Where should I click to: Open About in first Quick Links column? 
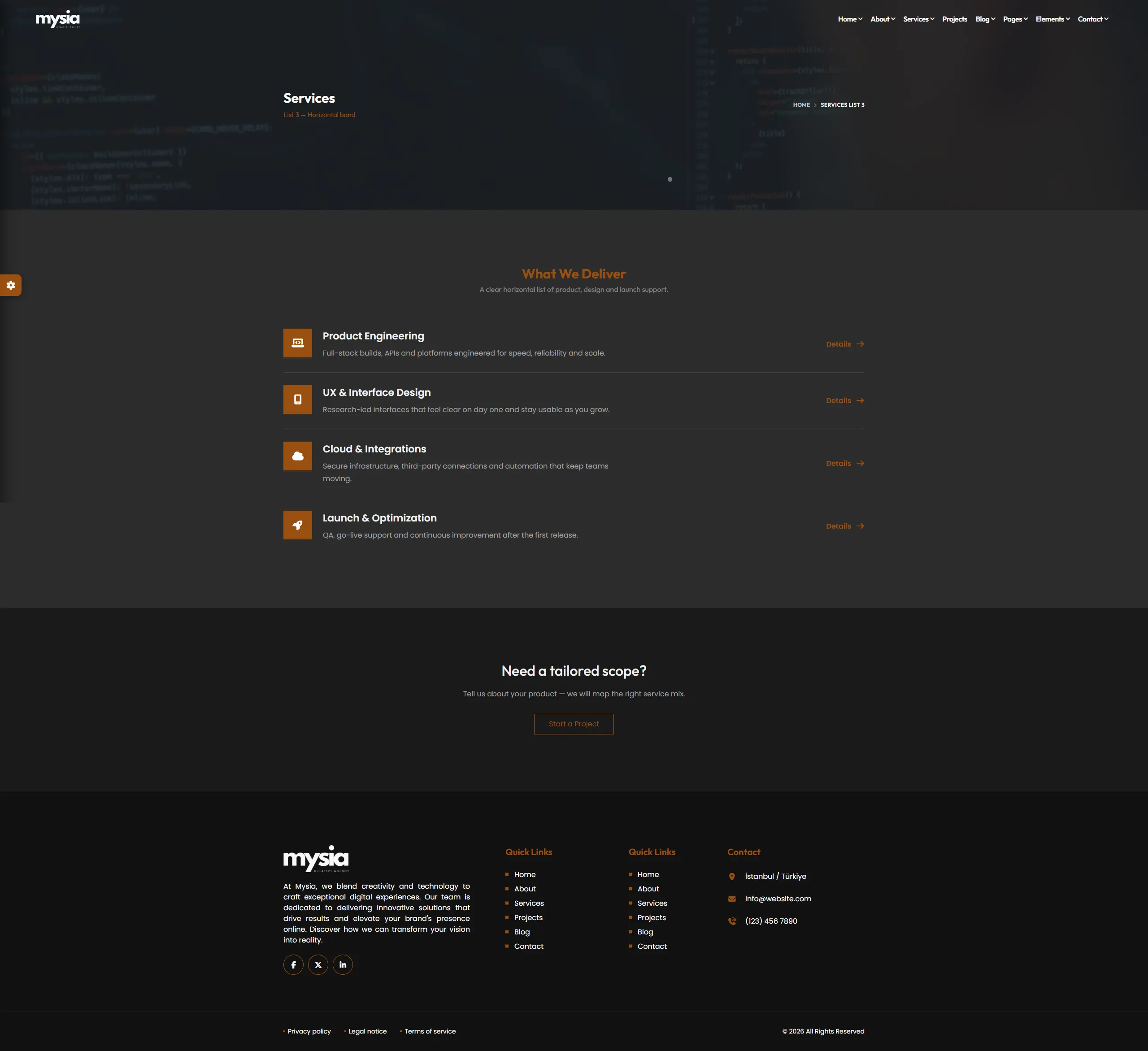coord(525,889)
